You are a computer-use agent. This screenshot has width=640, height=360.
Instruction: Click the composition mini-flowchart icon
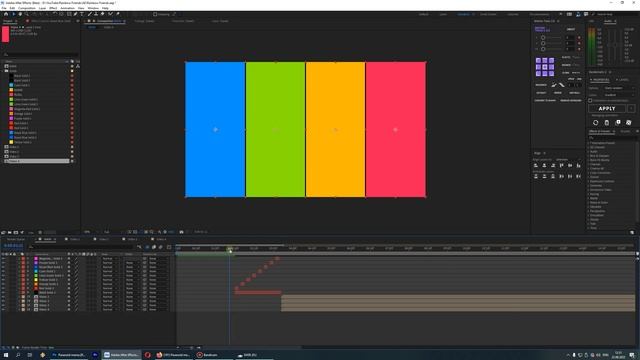click(x=139, y=247)
